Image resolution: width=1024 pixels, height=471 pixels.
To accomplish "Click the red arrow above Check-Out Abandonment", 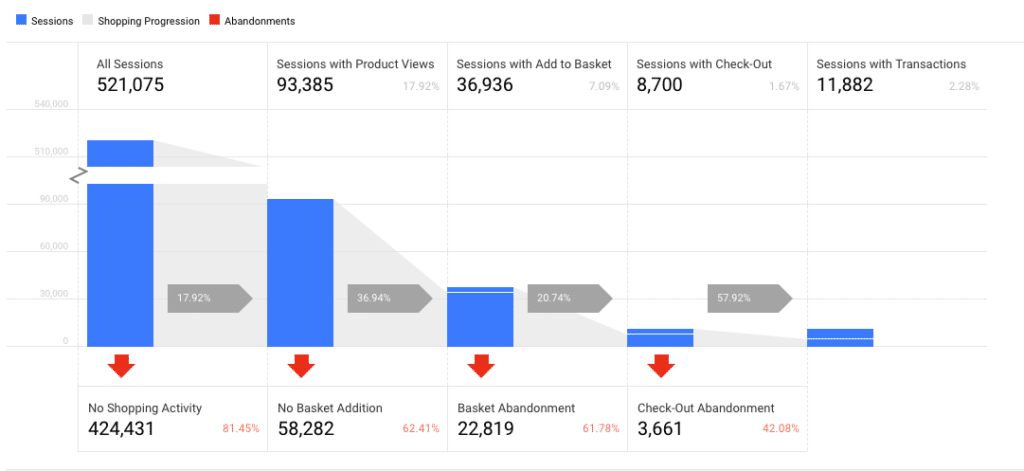I will point(661,366).
